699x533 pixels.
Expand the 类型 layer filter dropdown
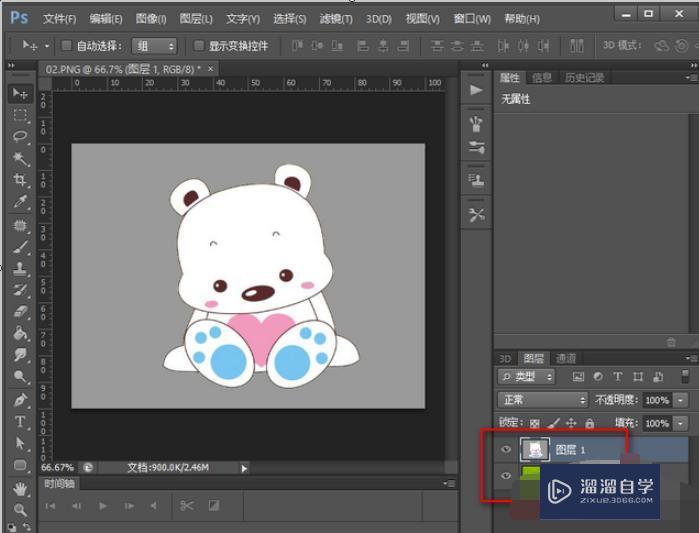(527, 377)
